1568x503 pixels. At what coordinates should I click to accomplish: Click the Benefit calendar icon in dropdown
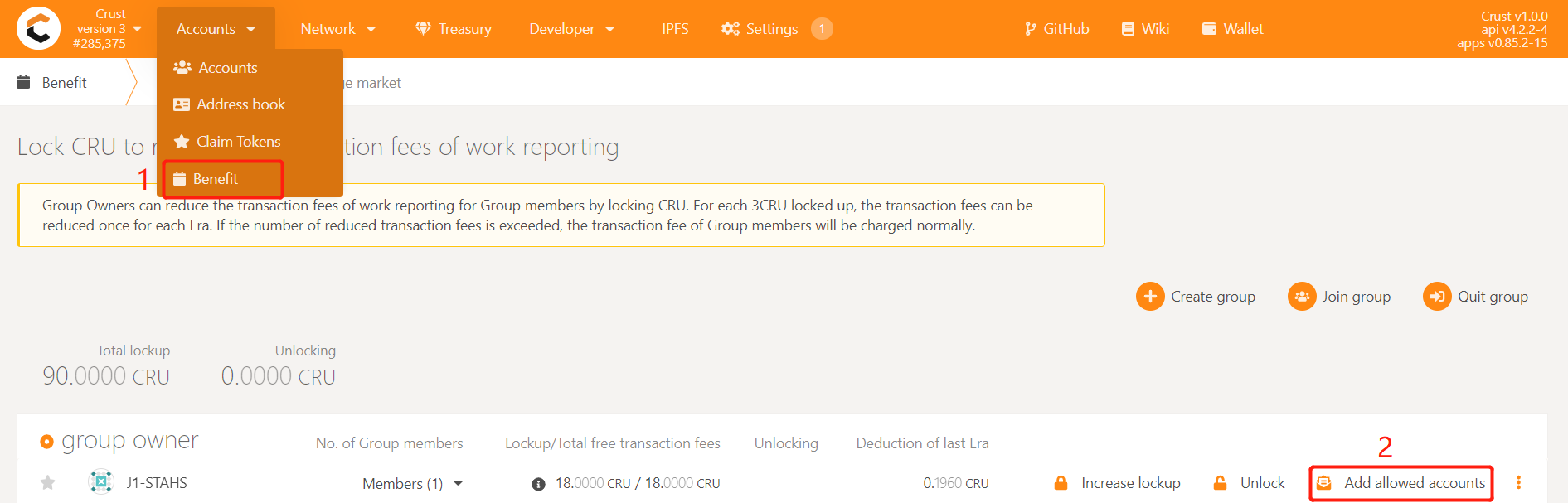(x=179, y=179)
